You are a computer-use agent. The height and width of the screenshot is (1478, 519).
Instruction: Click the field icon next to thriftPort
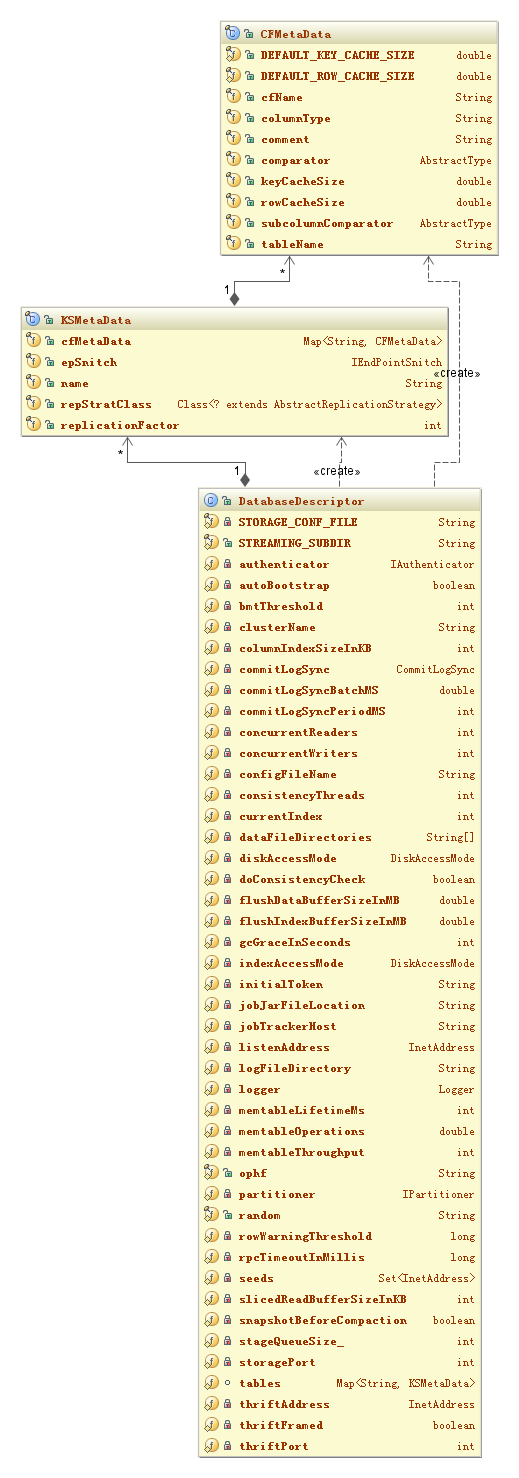(x=210, y=1446)
